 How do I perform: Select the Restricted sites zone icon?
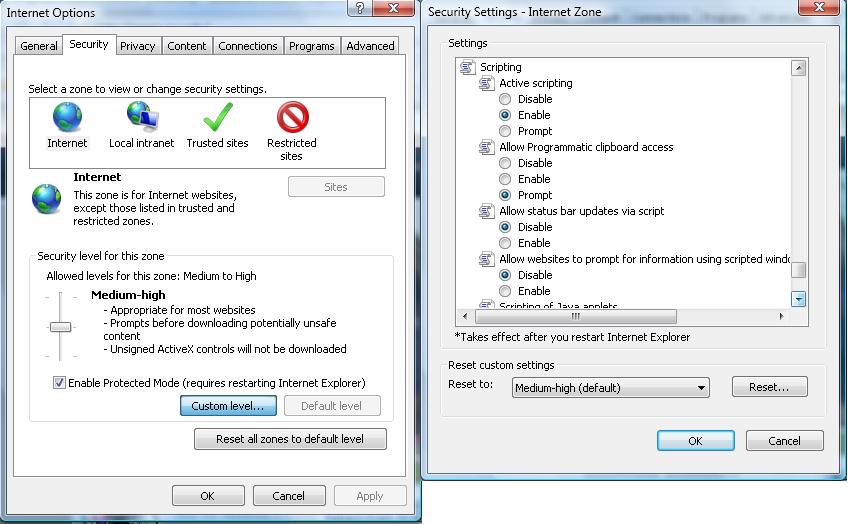pos(293,116)
